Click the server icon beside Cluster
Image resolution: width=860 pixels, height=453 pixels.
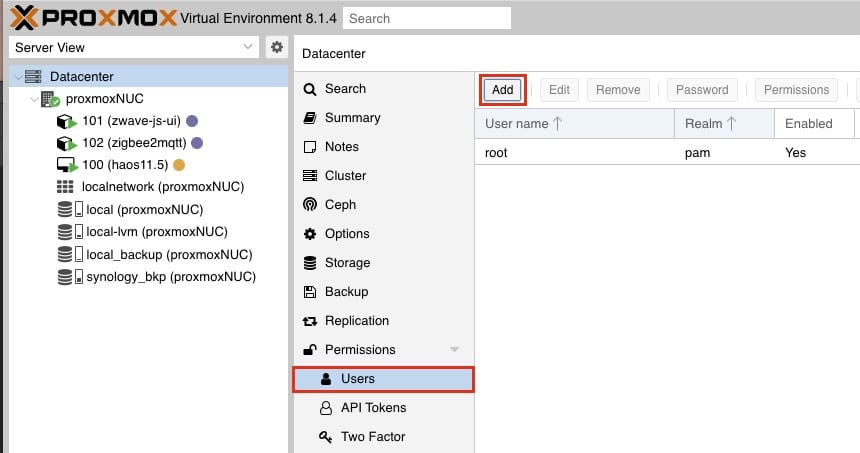coord(310,175)
